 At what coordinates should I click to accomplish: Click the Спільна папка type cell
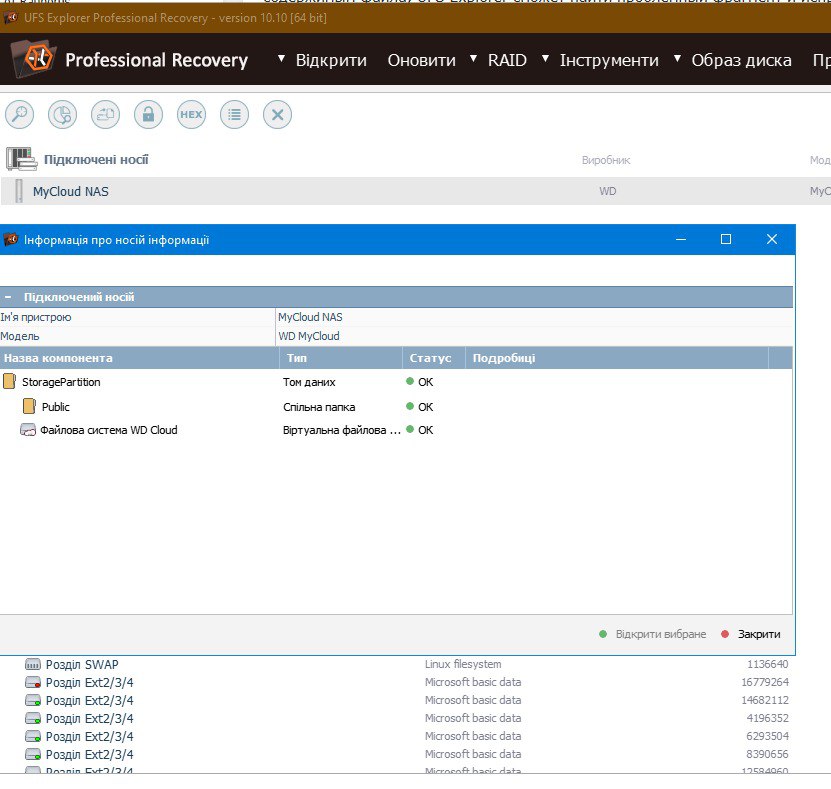coord(319,407)
